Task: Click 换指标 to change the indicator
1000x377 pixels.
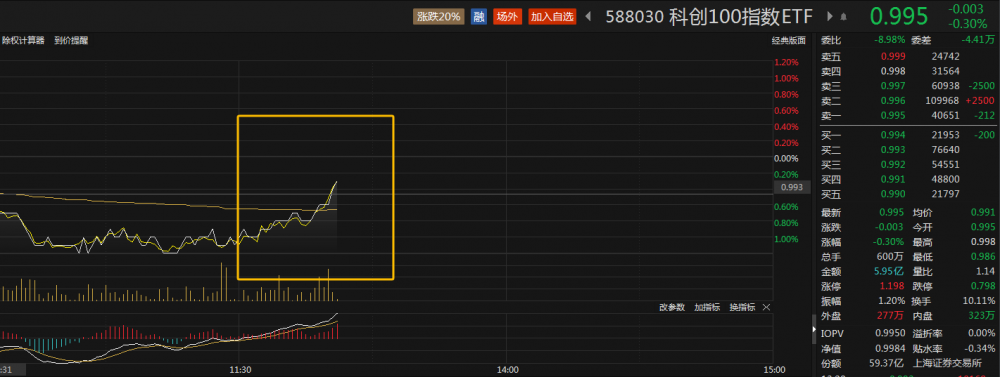Action: 742,307
